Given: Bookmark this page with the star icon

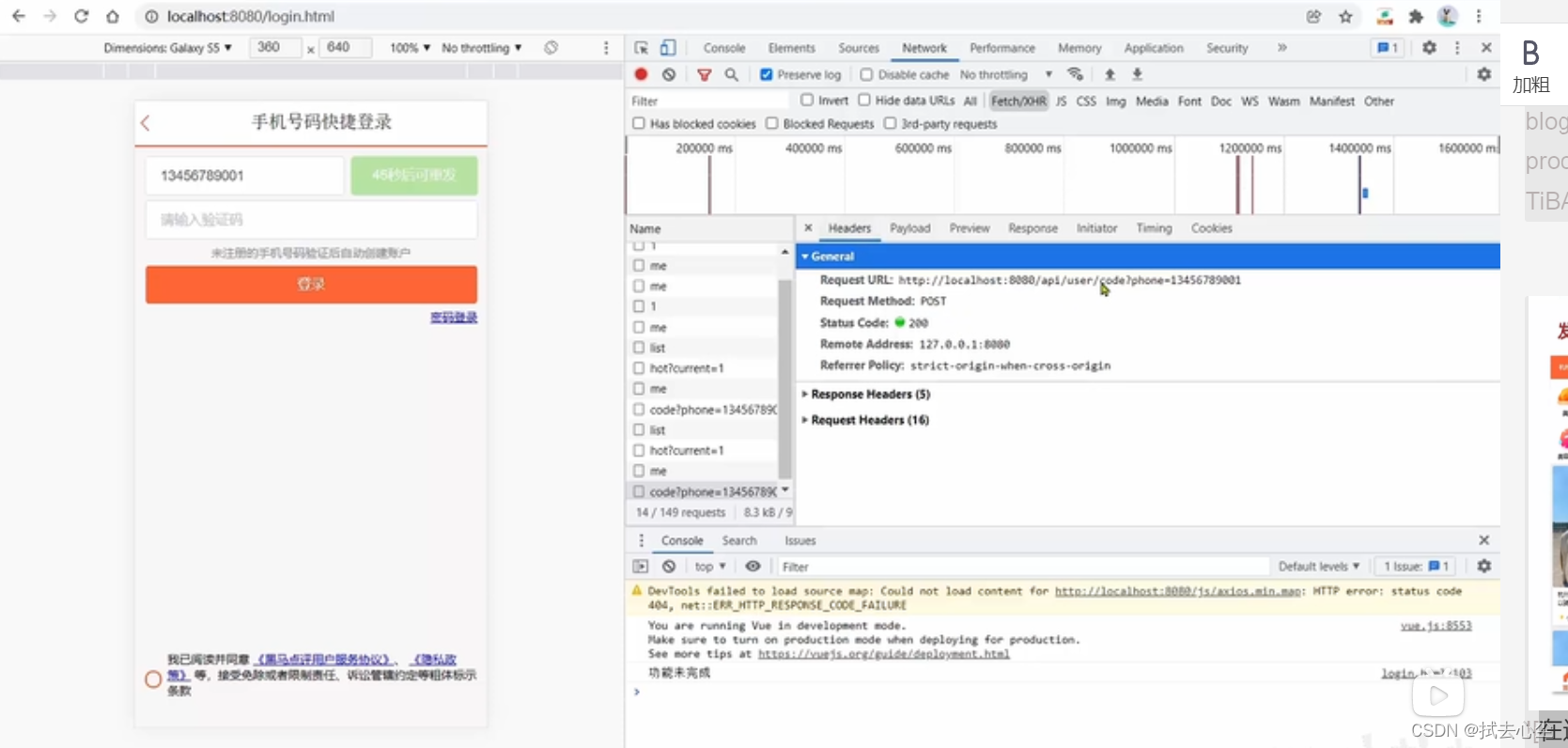Looking at the screenshot, I should click(1345, 16).
